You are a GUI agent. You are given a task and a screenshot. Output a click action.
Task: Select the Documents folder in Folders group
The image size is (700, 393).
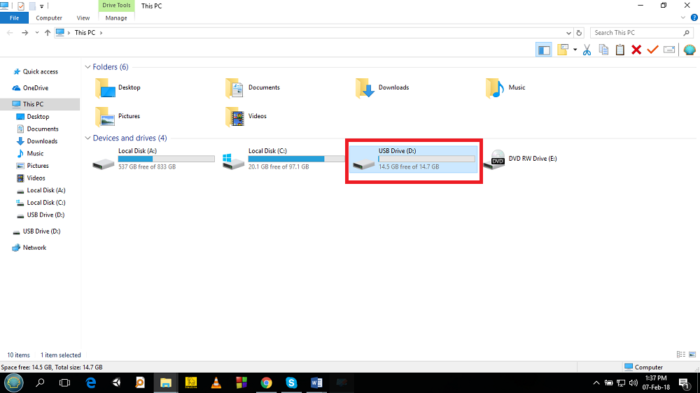pyautogui.click(x=253, y=88)
